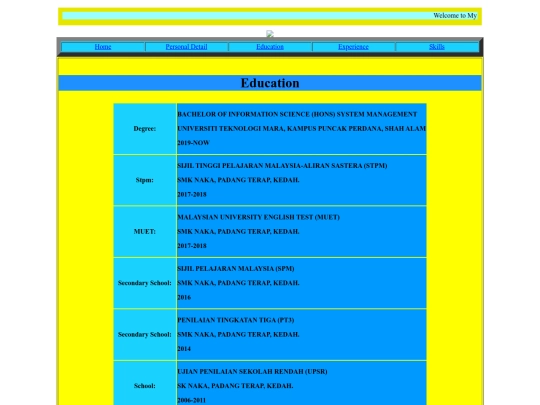Select Sijil Pelajaran Malaysia (SPM) text
Viewport: 540px width, 405px height.
236,268
